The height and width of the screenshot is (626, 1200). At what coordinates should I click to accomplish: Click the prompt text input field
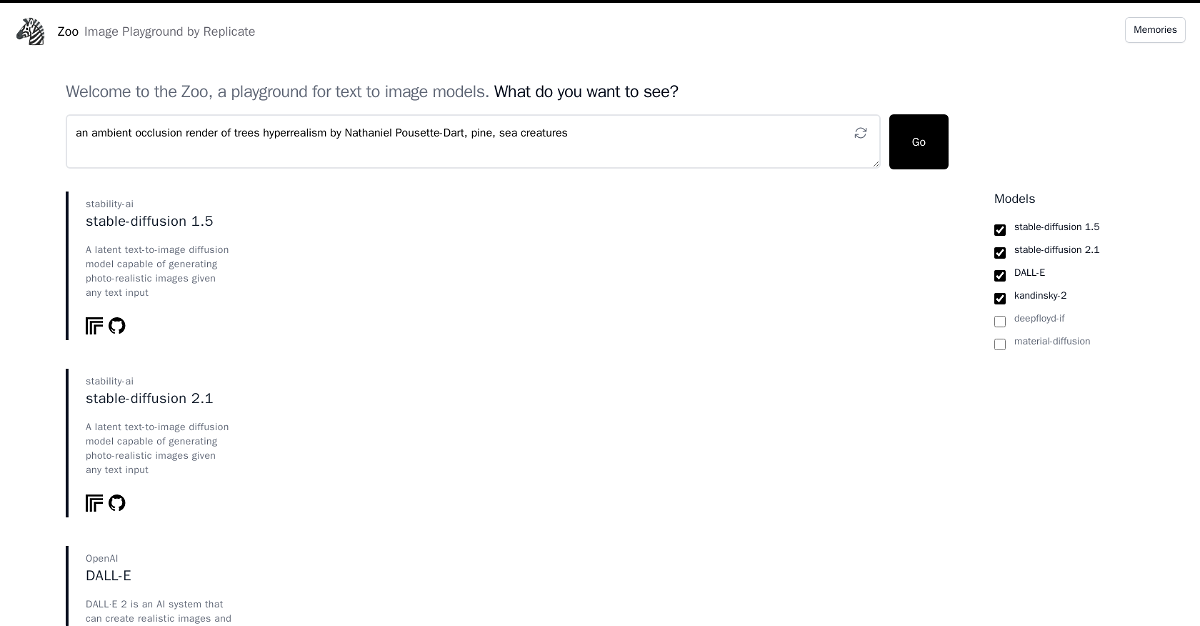click(473, 141)
